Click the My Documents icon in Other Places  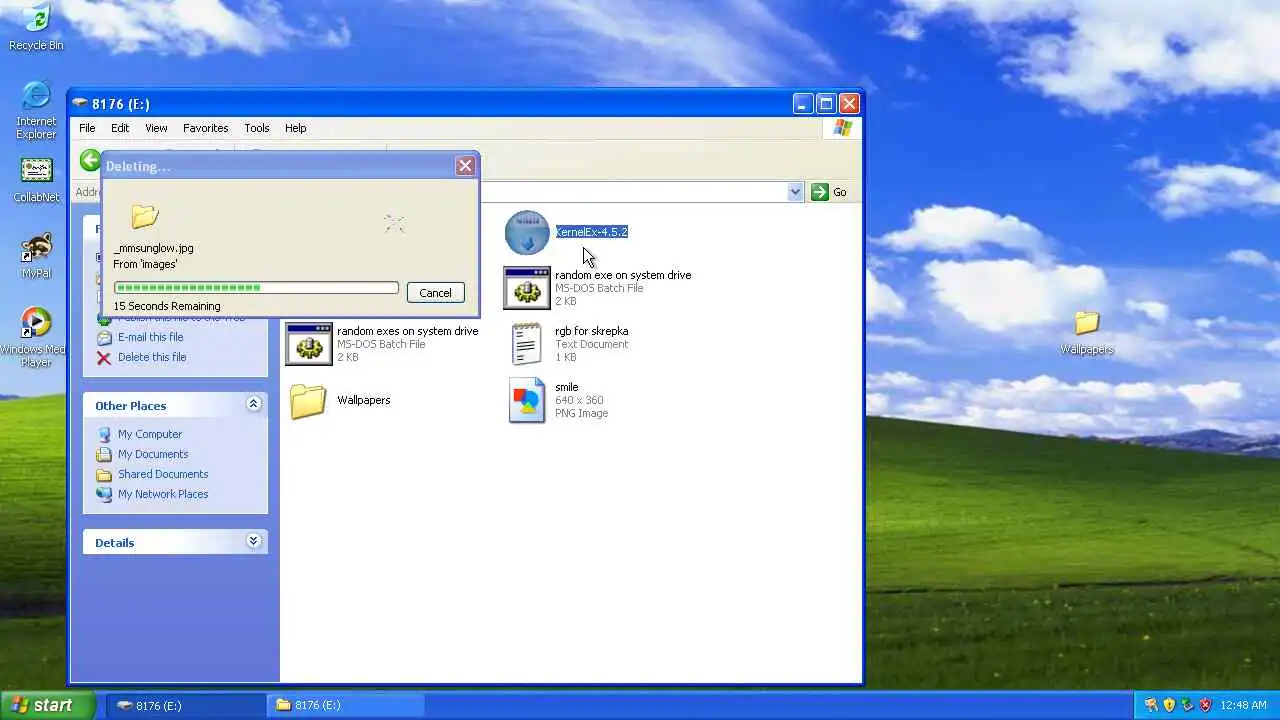[104, 454]
